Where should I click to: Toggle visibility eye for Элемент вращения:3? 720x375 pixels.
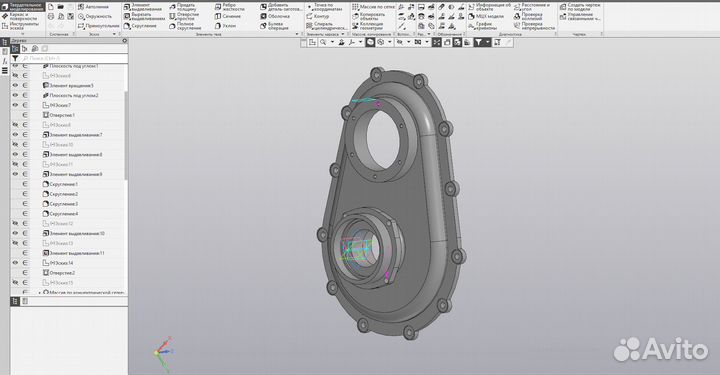(15, 85)
